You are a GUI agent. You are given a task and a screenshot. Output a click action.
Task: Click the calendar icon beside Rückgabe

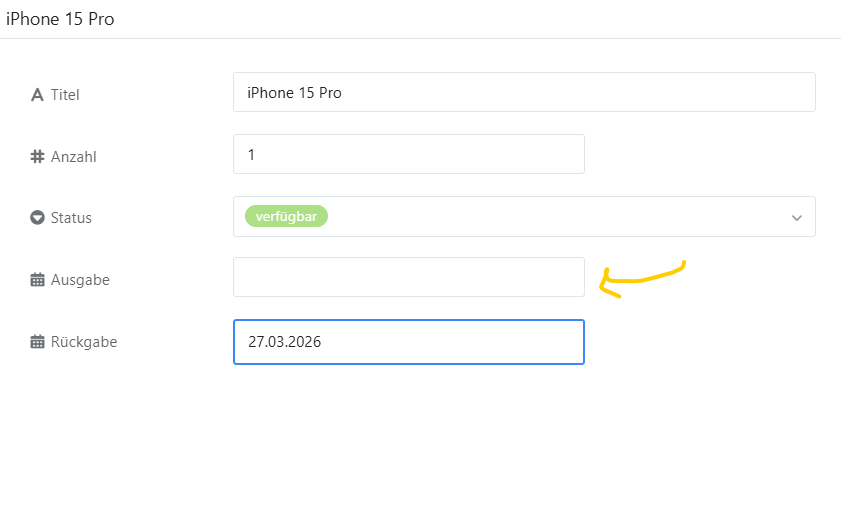38,342
